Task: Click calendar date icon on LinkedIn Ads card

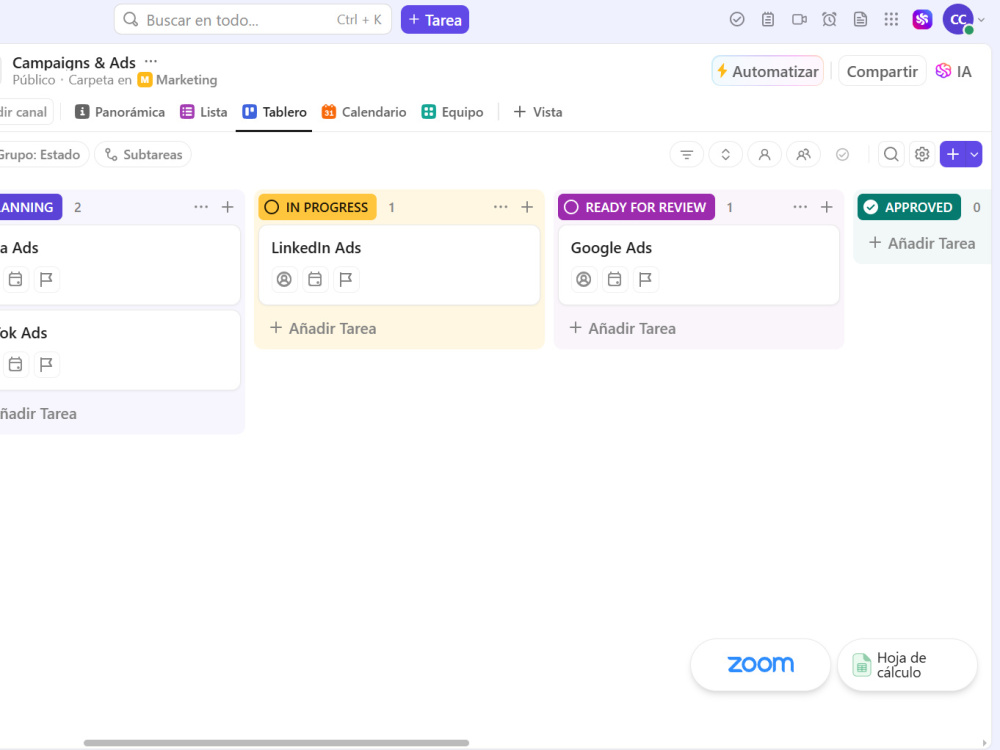Action: (315, 279)
